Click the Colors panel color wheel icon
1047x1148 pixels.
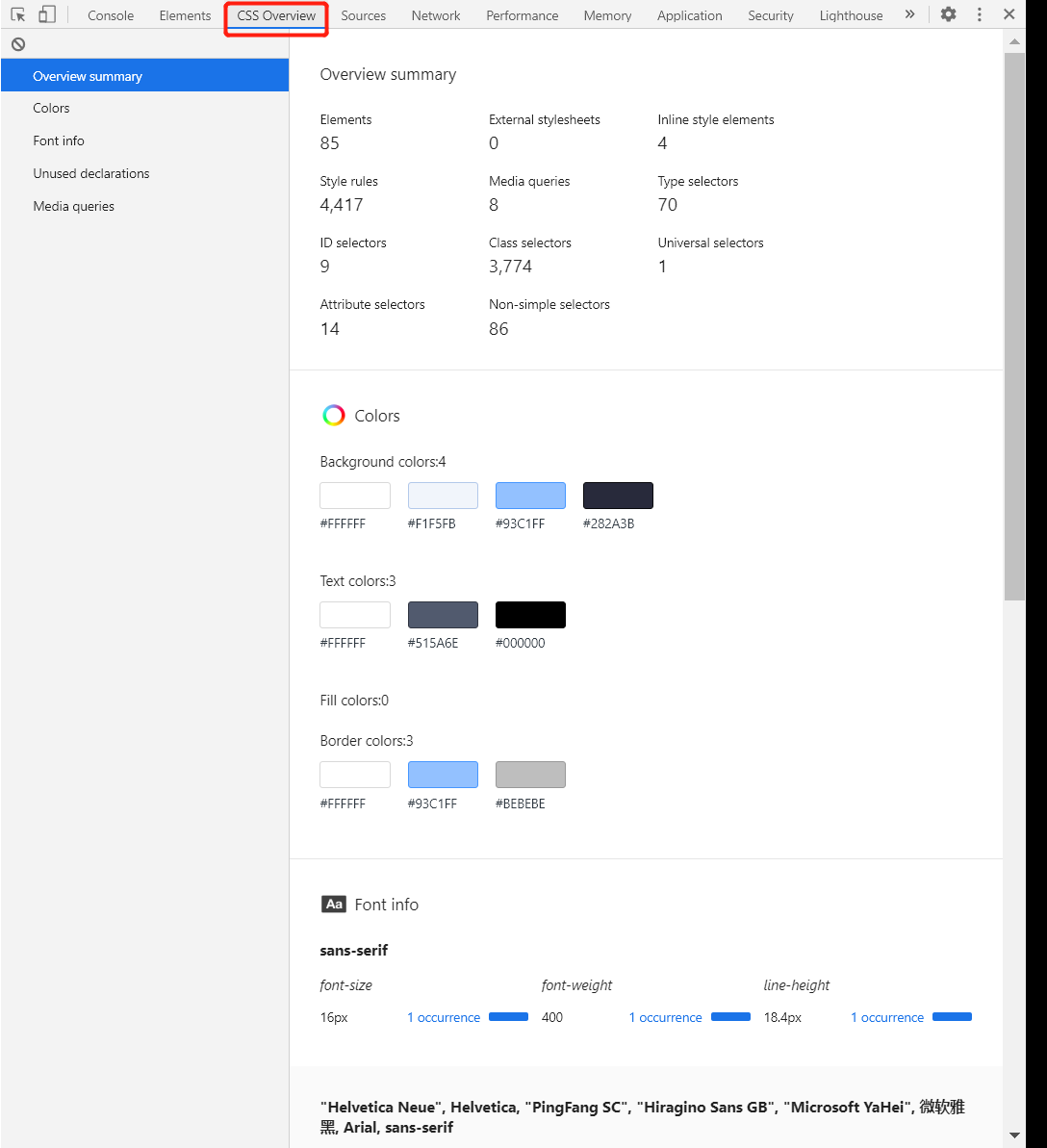point(333,415)
